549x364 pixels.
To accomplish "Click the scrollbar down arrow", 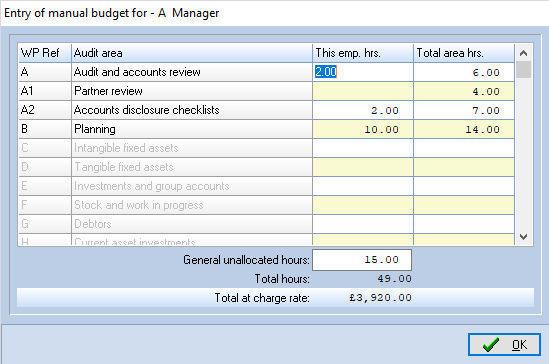I will [x=523, y=237].
